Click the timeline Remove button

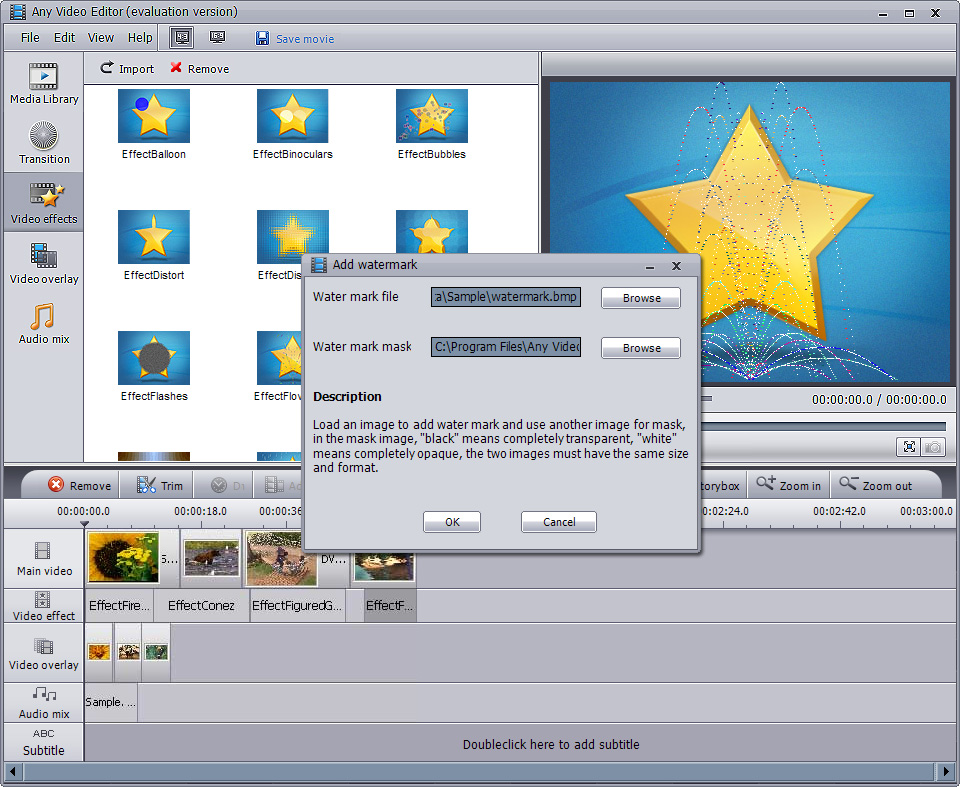point(80,485)
